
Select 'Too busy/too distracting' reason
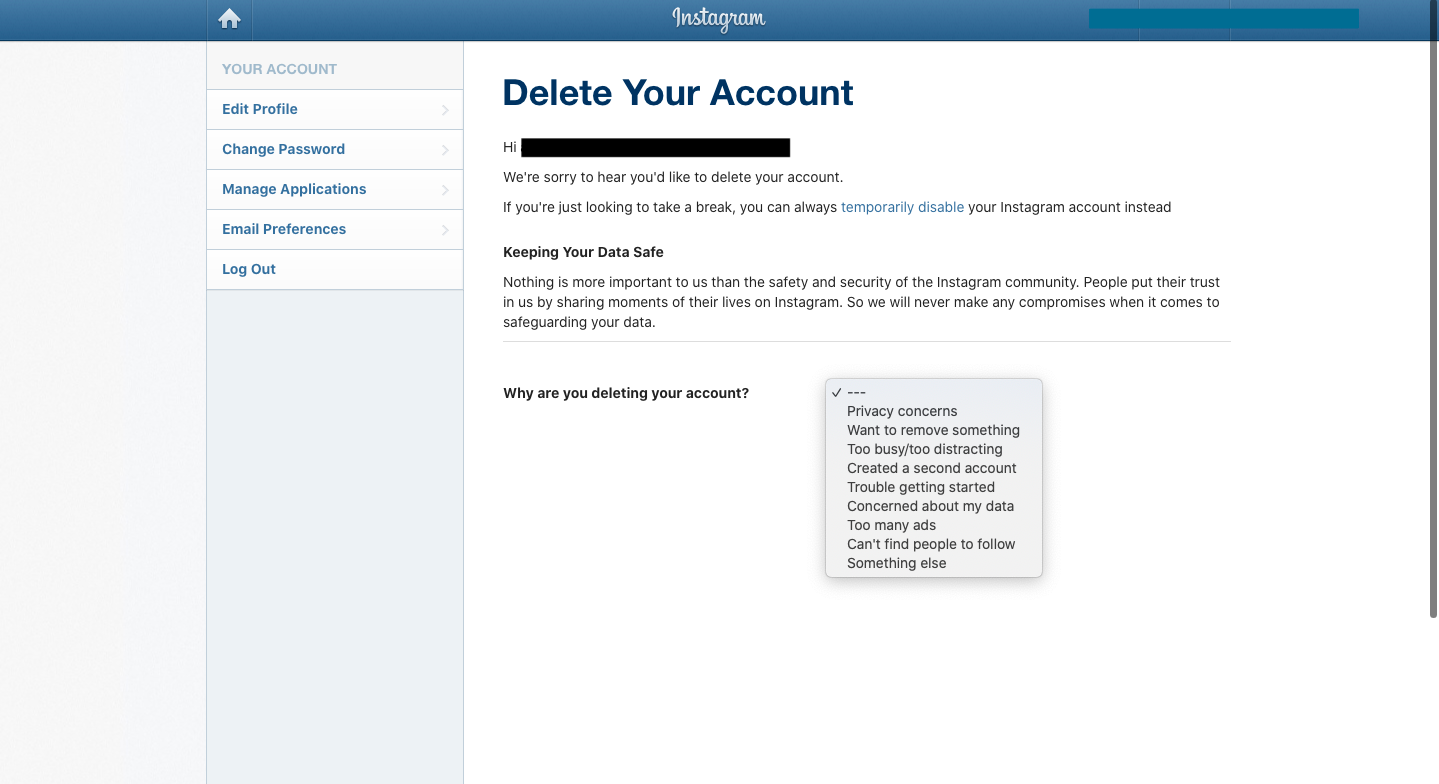(x=934, y=449)
